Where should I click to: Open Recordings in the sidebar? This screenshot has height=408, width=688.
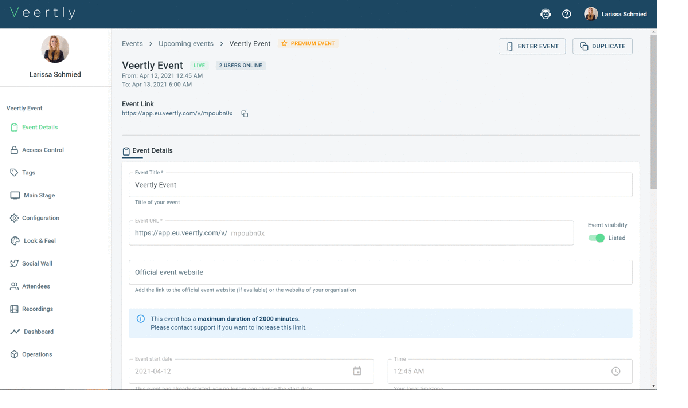point(31,309)
